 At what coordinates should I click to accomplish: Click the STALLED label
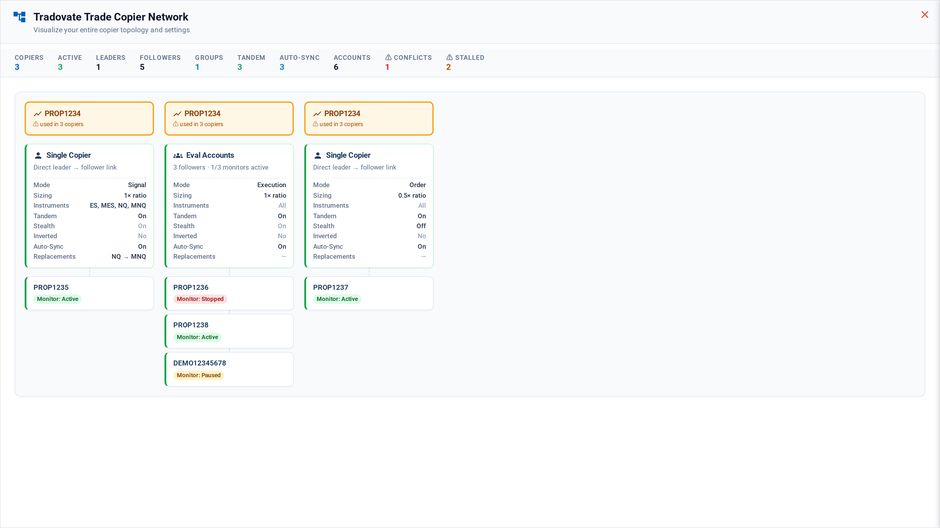(469, 58)
